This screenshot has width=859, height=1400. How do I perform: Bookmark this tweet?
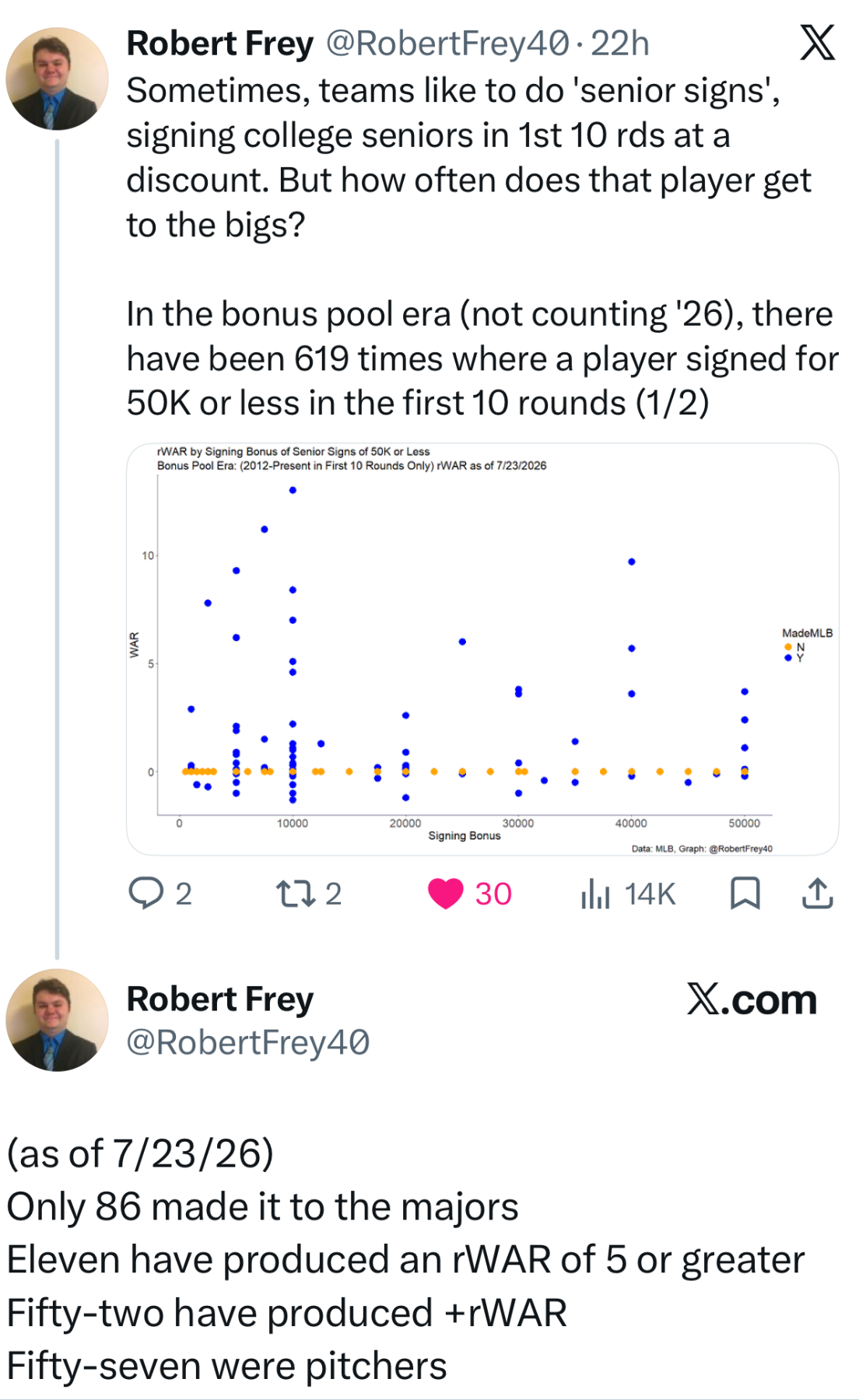[745, 893]
